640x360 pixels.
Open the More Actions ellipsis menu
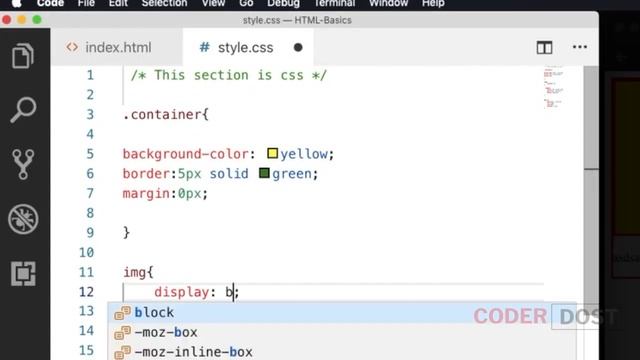(580, 47)
